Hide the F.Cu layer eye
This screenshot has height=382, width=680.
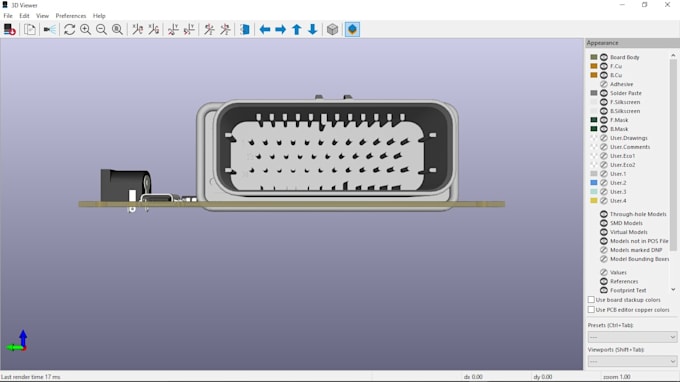(x=604, y=66)
